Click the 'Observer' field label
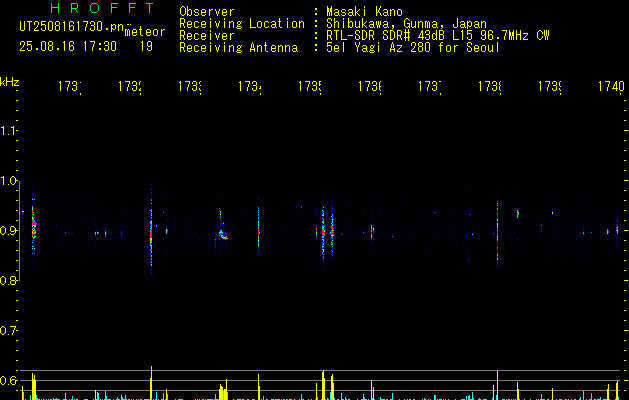The height and width of the screenshot is (400, 629). (207, 12)
